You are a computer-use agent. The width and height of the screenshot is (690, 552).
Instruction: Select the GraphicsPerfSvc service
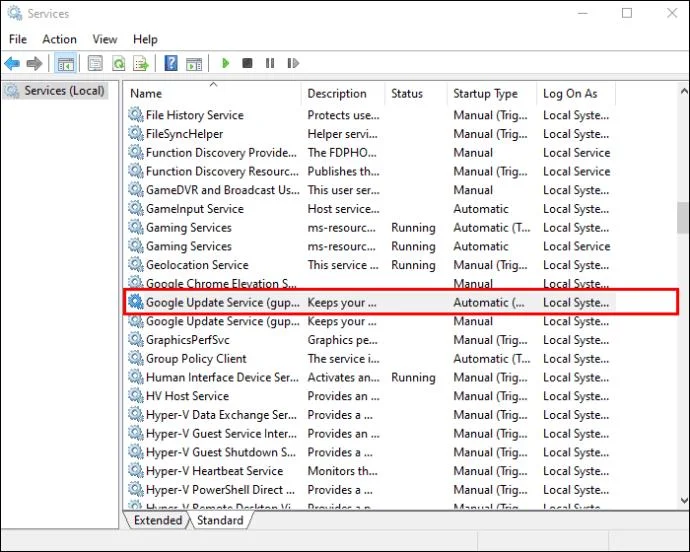[x=370, y=340]
